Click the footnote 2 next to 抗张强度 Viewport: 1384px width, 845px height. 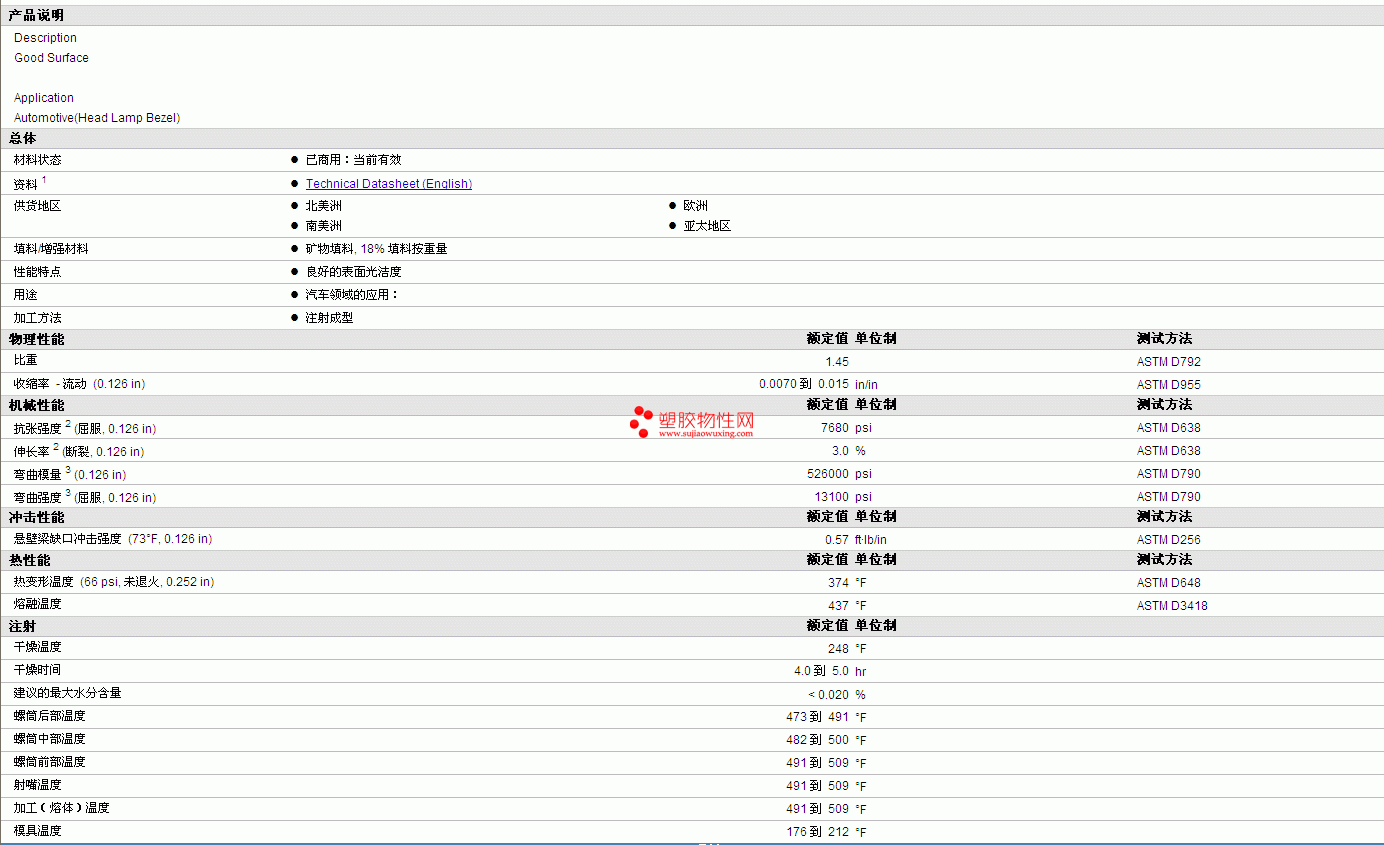tap(68, 424)
